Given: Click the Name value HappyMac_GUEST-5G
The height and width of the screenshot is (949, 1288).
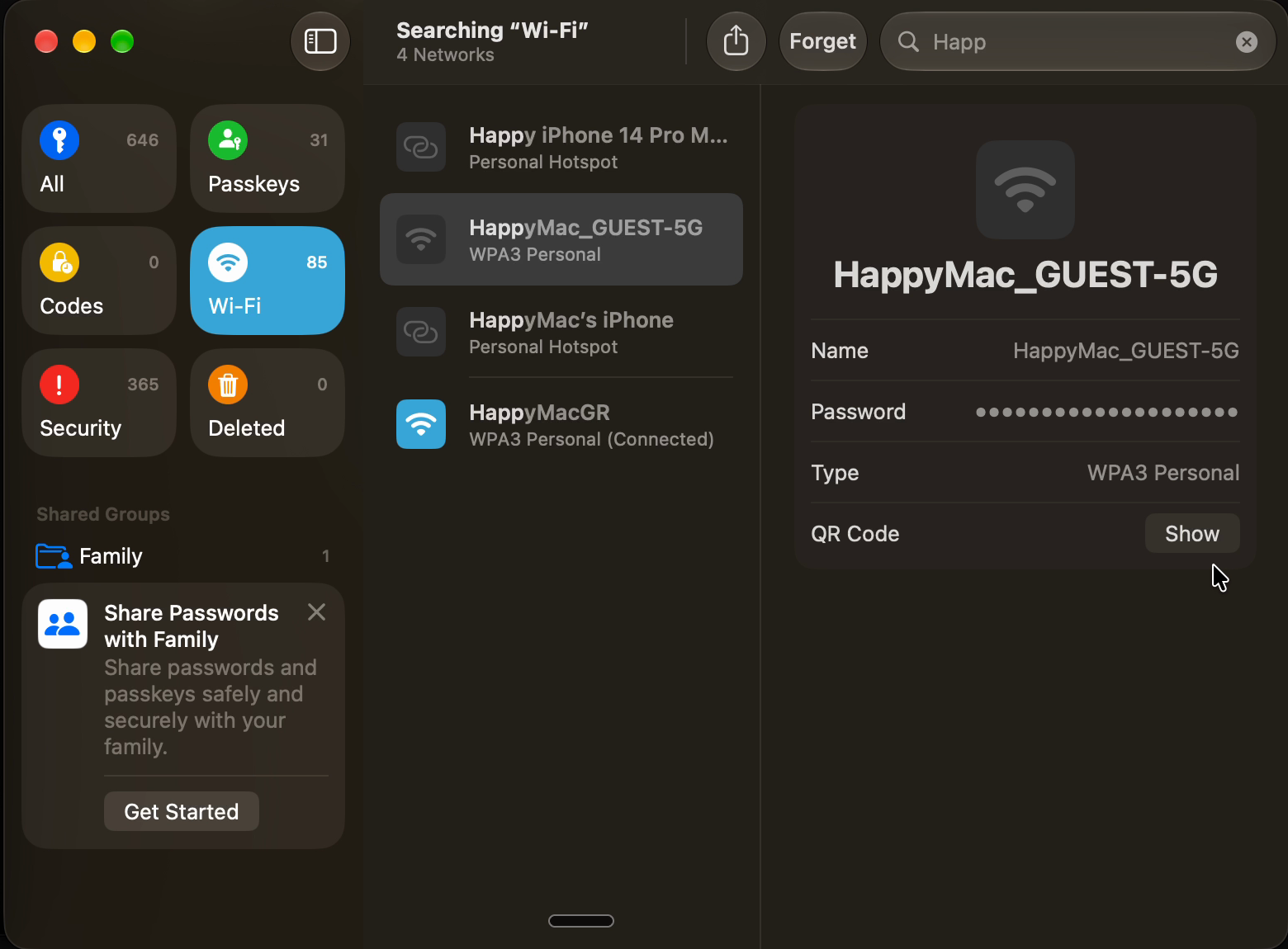Looking at the screenshot, I should [1125, 351].
